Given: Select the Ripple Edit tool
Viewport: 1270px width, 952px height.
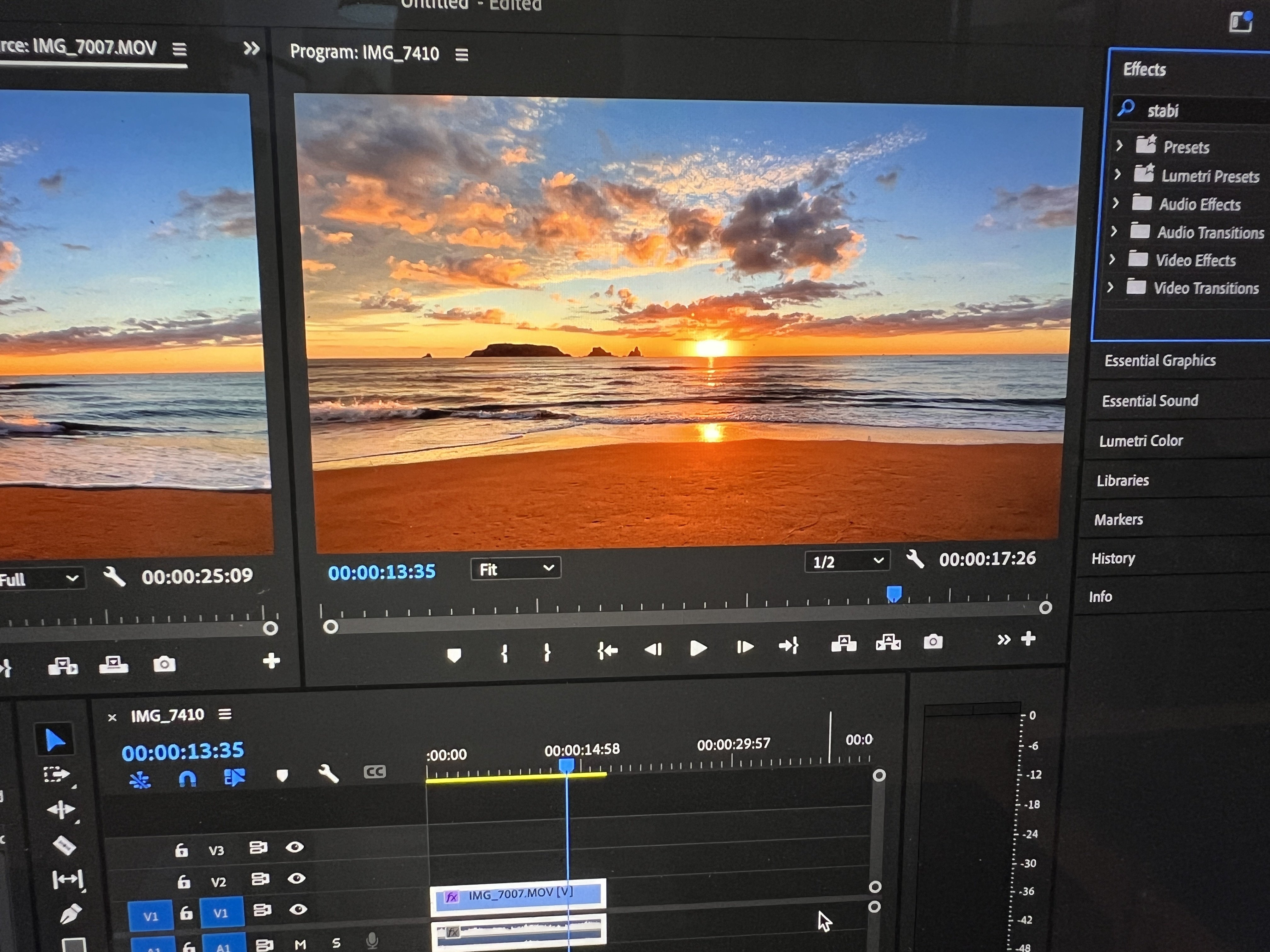Looking at the screenshot, I should click(61, 810).
